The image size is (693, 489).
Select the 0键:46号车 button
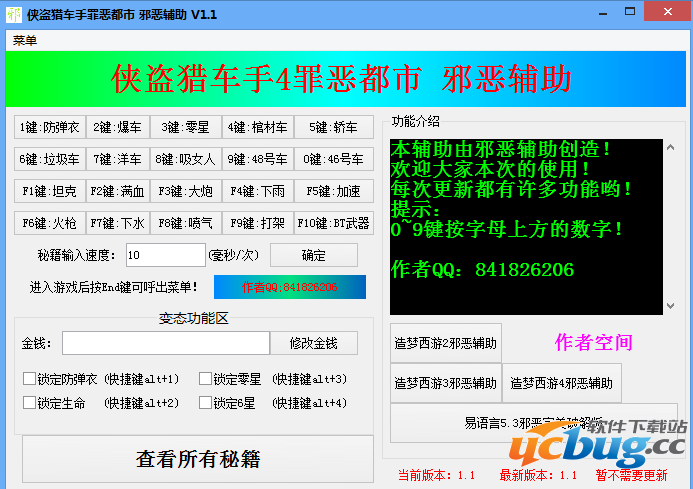334,159
